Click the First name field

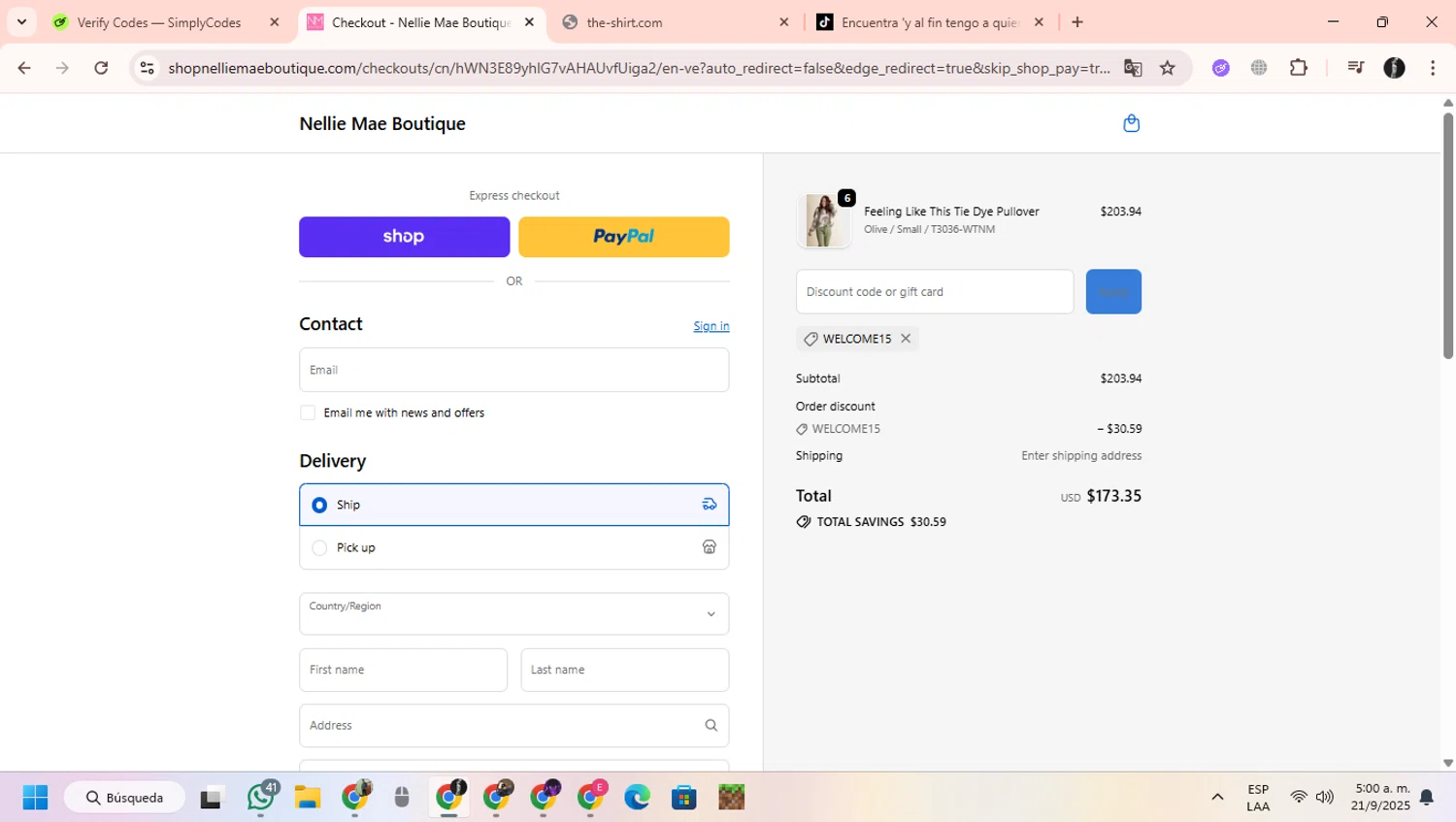[403, 670]
